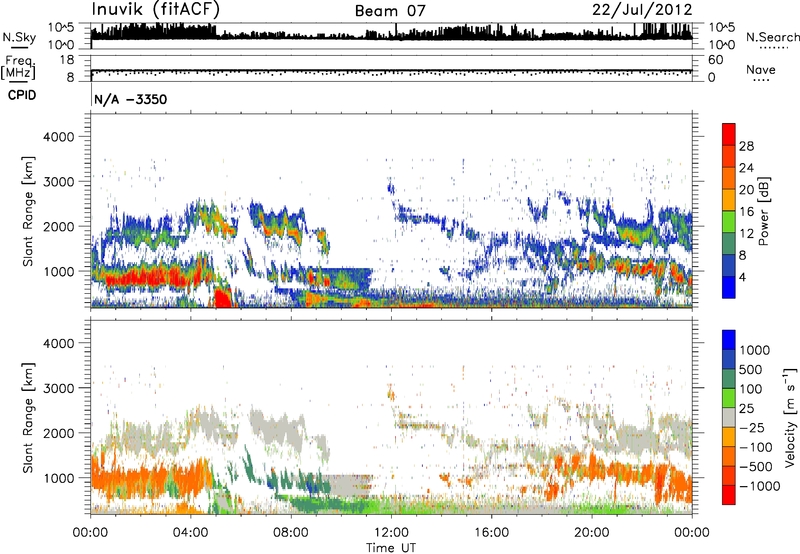Pick the red bottom segment of Velocity colorbar
This screenshot has height=554, width=800.
pos(729,495)
